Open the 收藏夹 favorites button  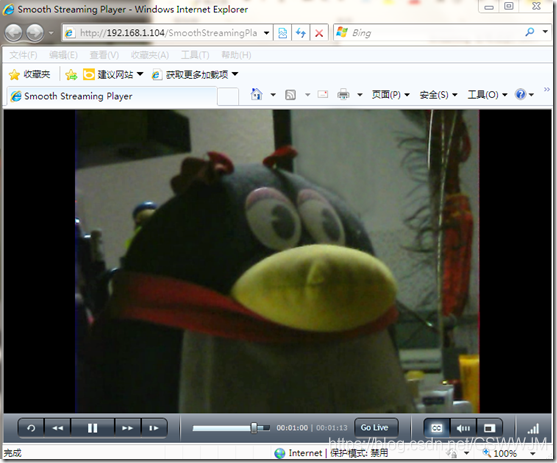(30, 74)
